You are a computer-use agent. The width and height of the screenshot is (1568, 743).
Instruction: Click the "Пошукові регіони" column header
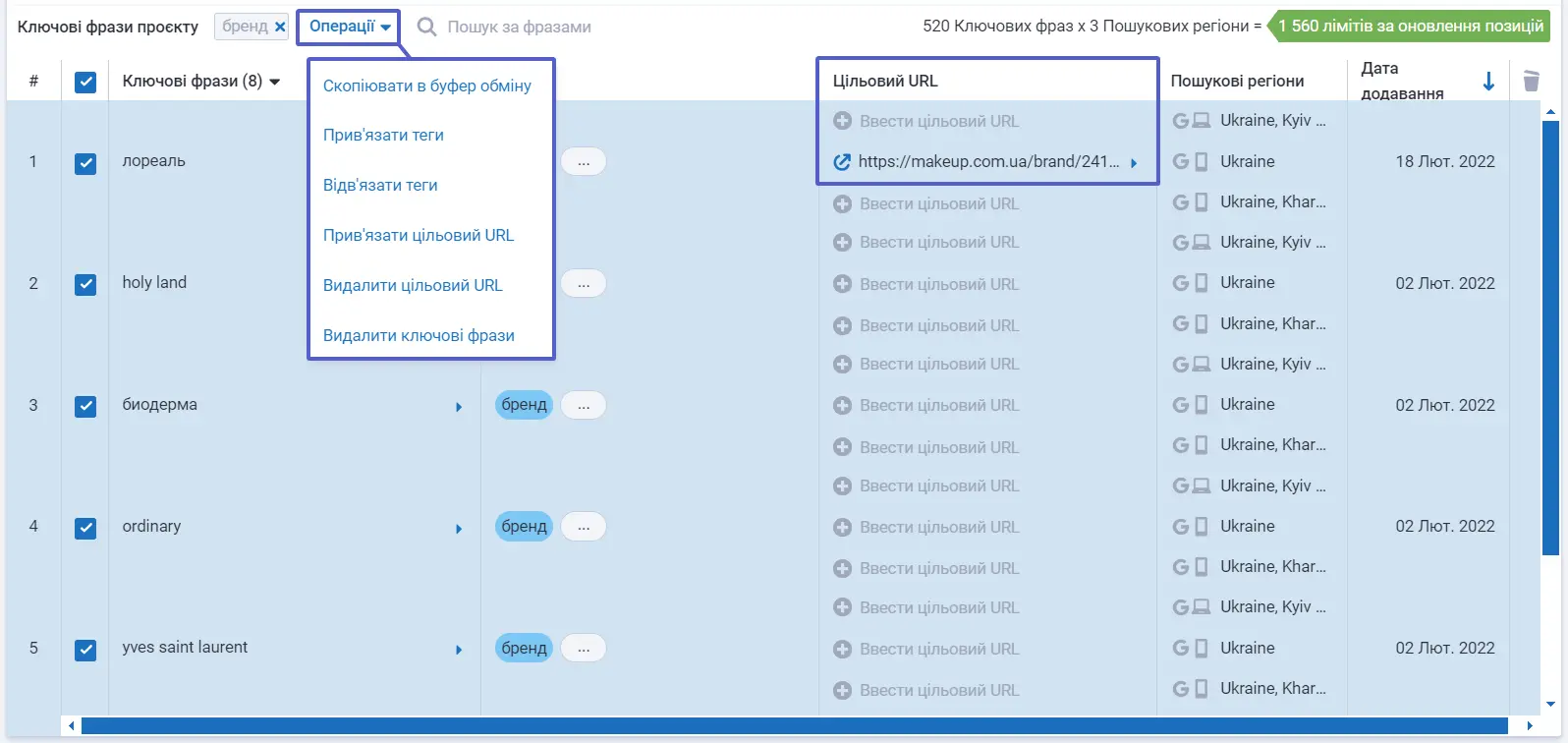[1237, 81]
